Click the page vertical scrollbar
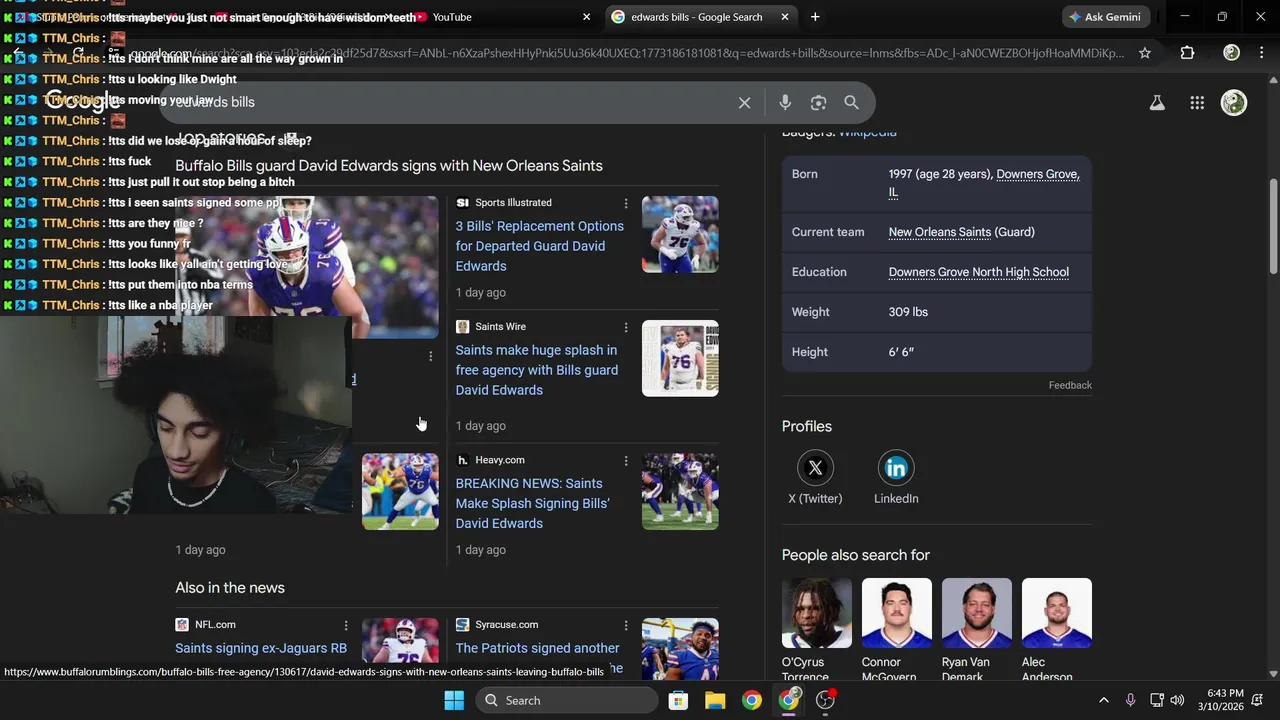The height and width of the screenshot is (720, 1280). 1273,225
